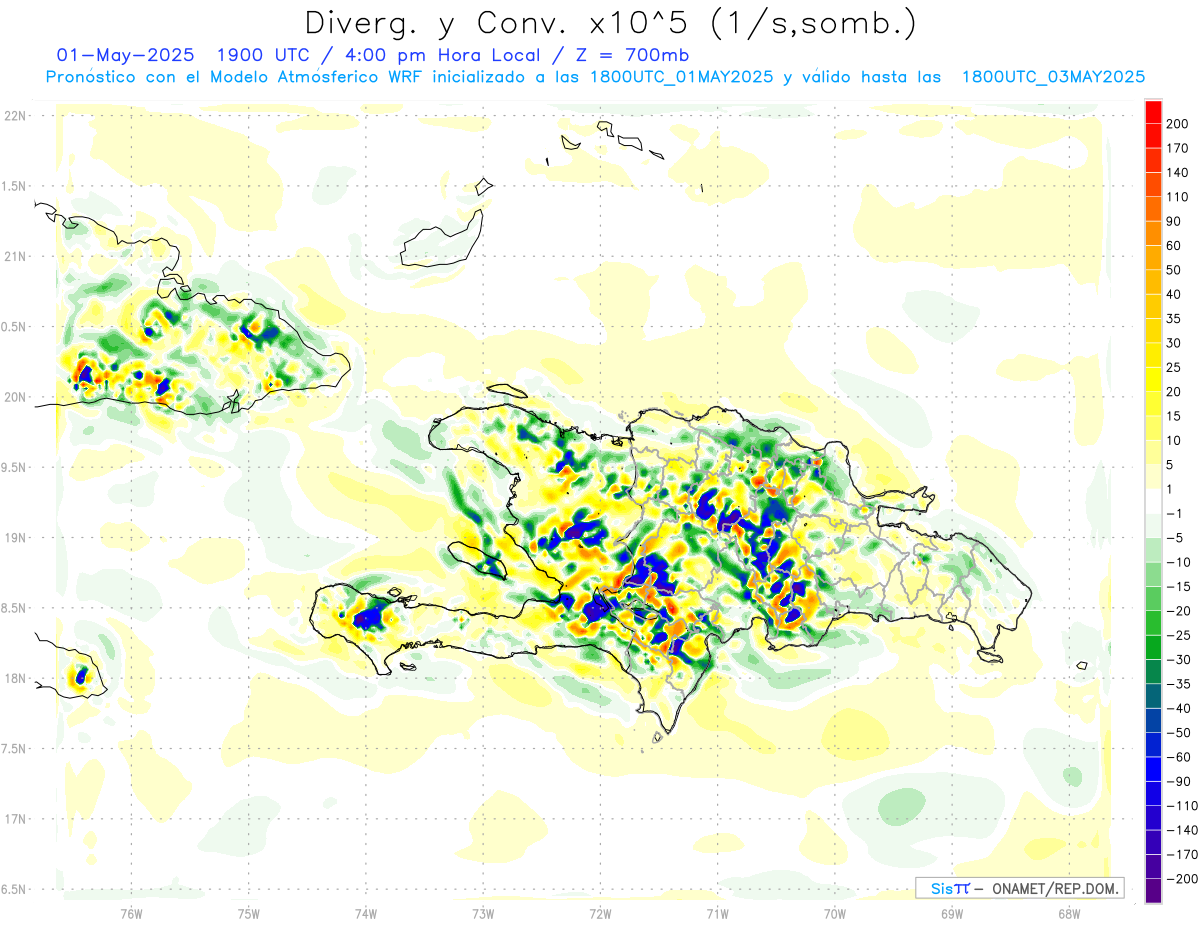Click the positive 90 colorbar label
Image resolution: width=1200 pixels, height=927 pixels.
click(x=1174, y=222)
